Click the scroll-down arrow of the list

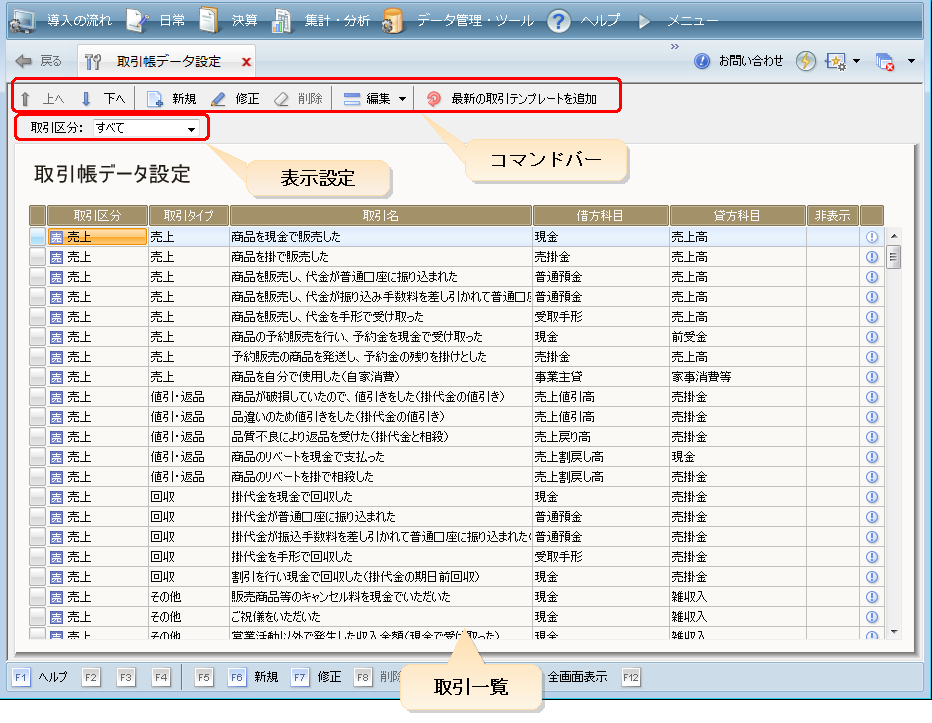tap(893, 632)
